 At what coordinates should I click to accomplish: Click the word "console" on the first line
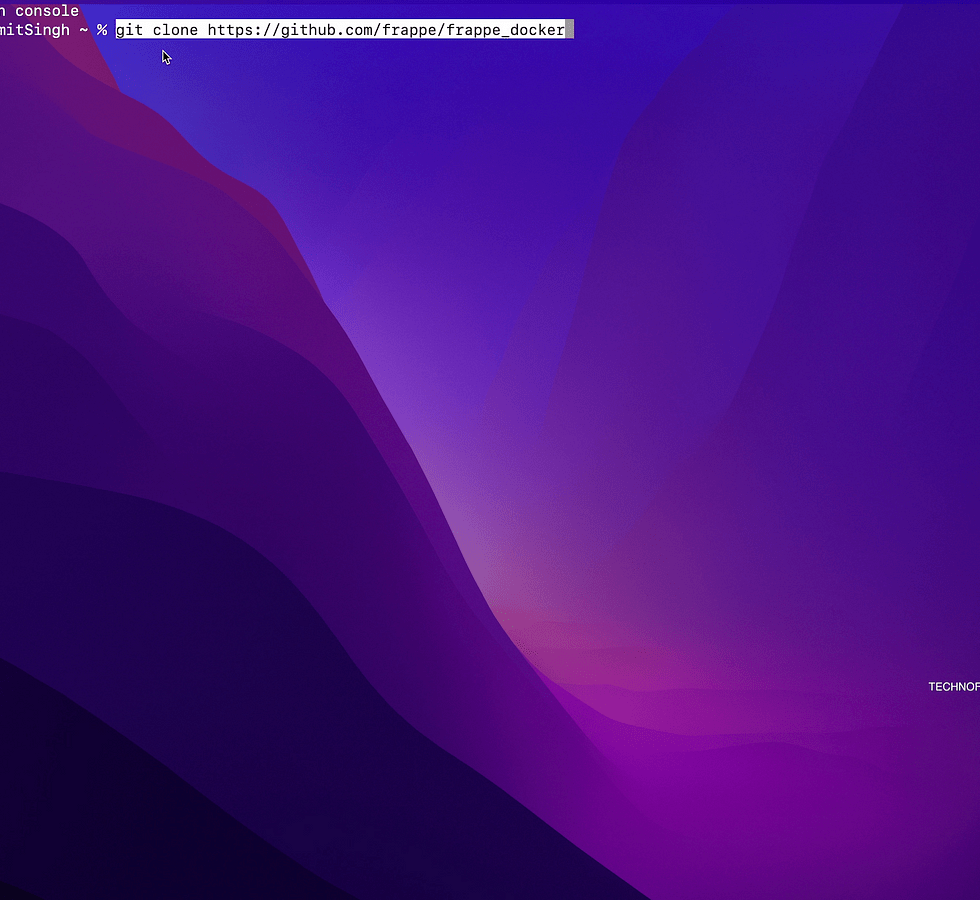pyautogui.click(x=47, y=11)
